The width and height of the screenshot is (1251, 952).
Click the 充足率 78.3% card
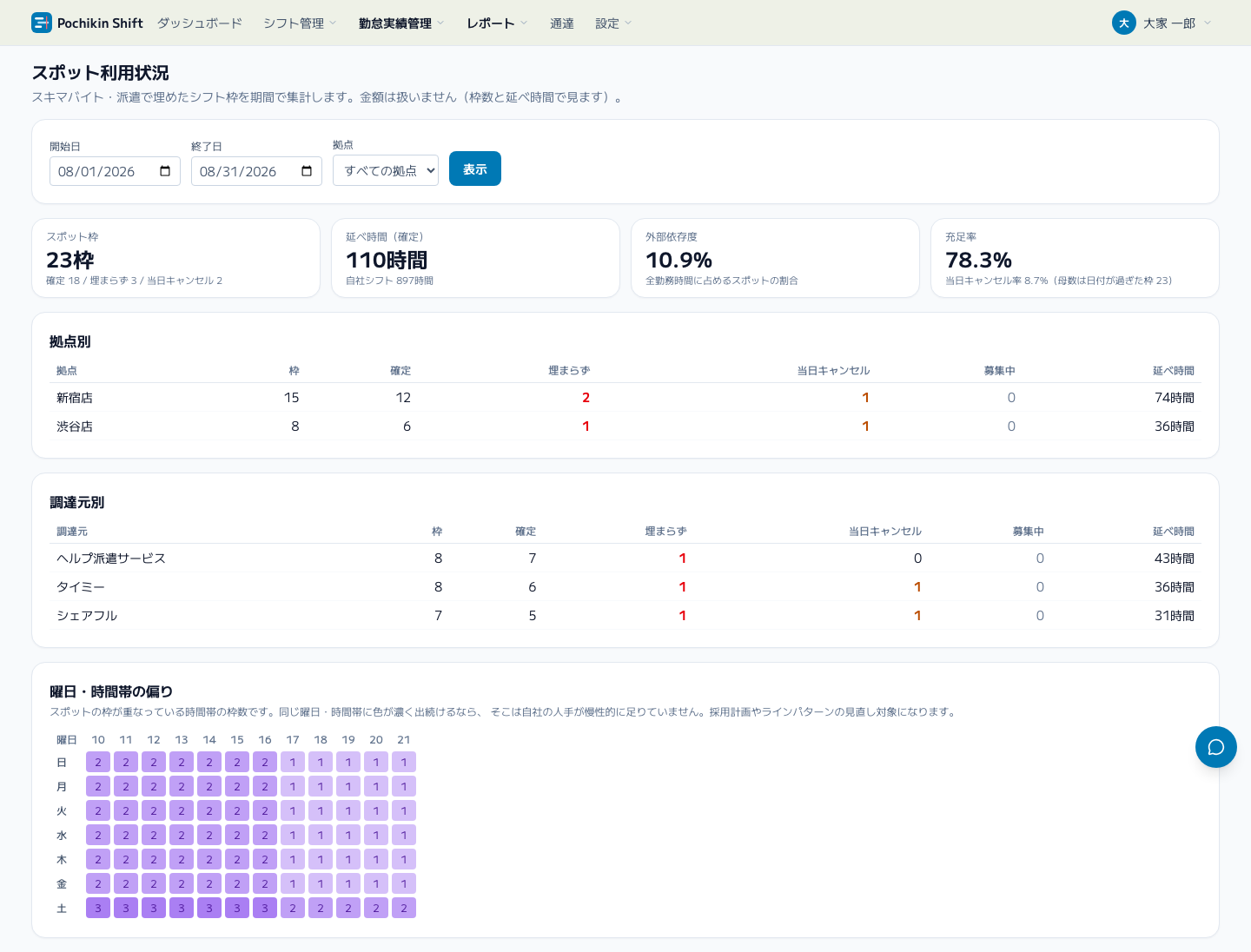(x=1075, y=258)
